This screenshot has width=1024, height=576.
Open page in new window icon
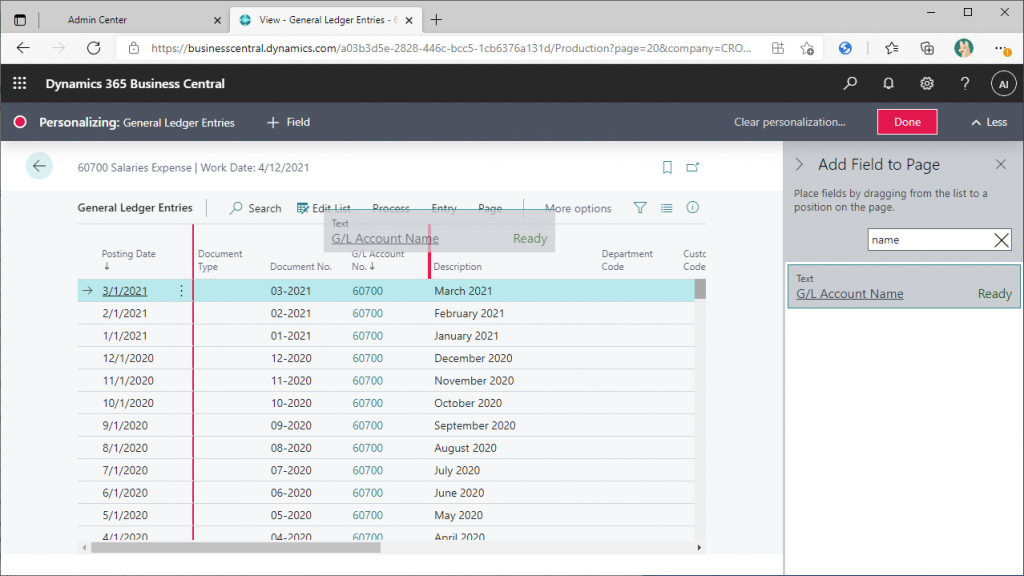(x=692, y=167)
